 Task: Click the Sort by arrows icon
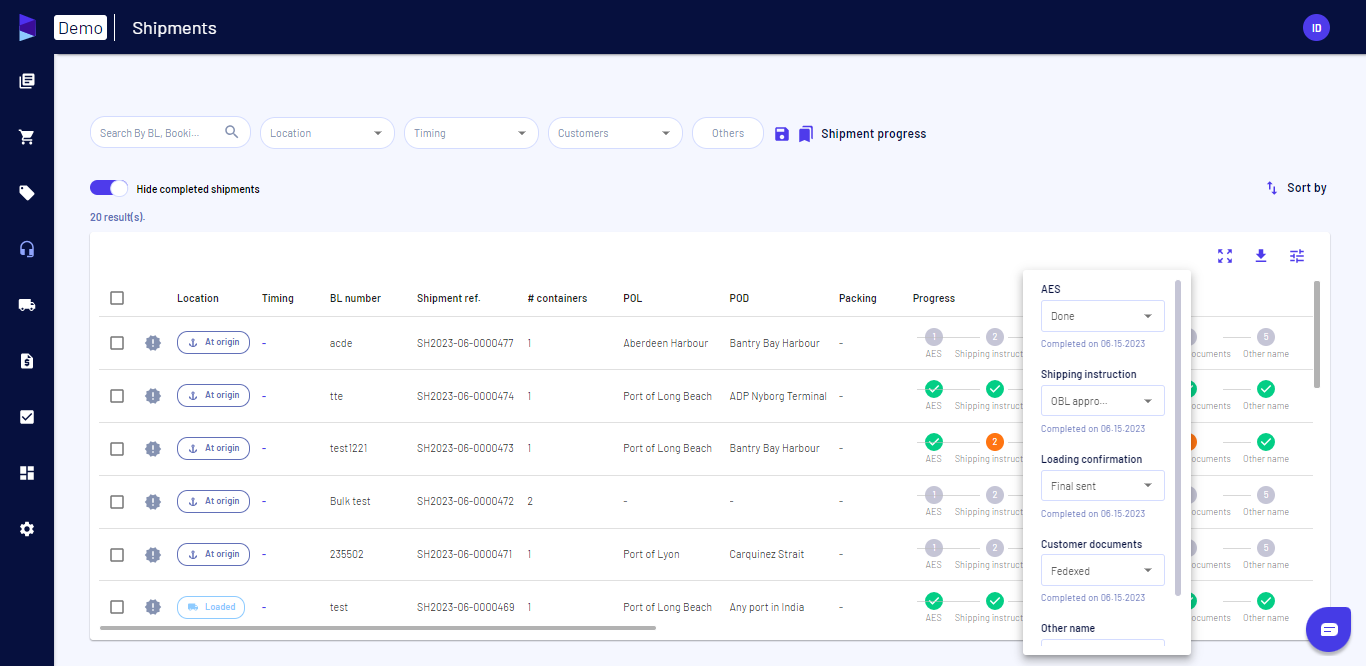(1272, 188)
